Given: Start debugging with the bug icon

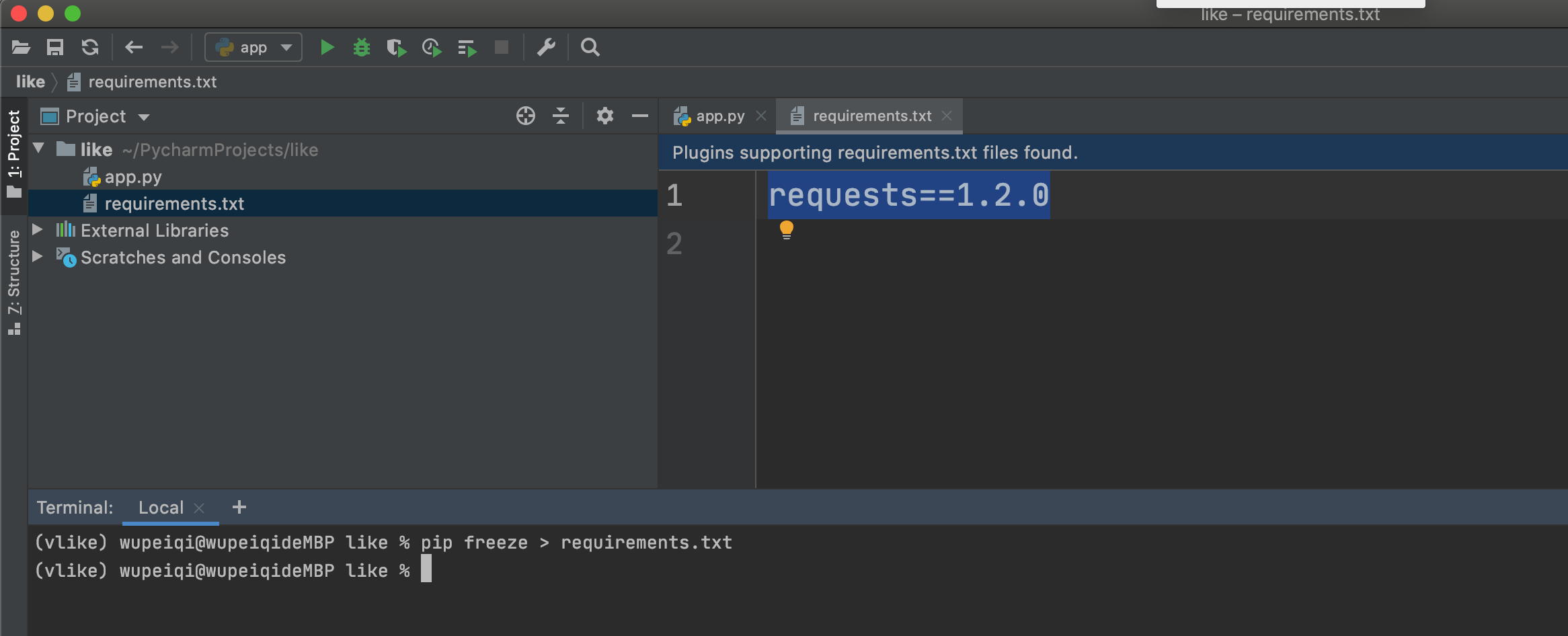Looking at the screenshot, I should pyautogui.click(x=362, y=48).
